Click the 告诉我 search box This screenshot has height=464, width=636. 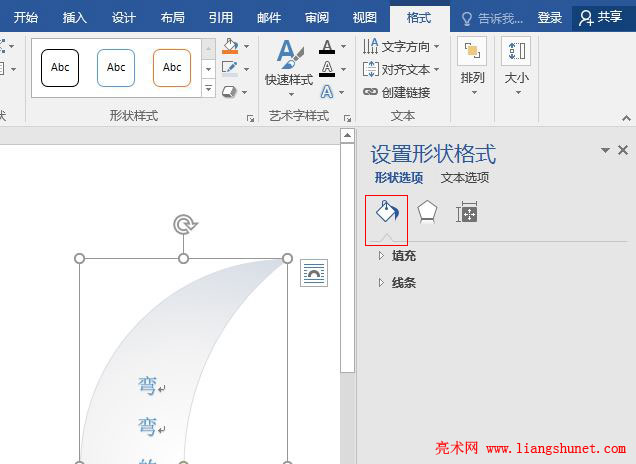[492, 18]
